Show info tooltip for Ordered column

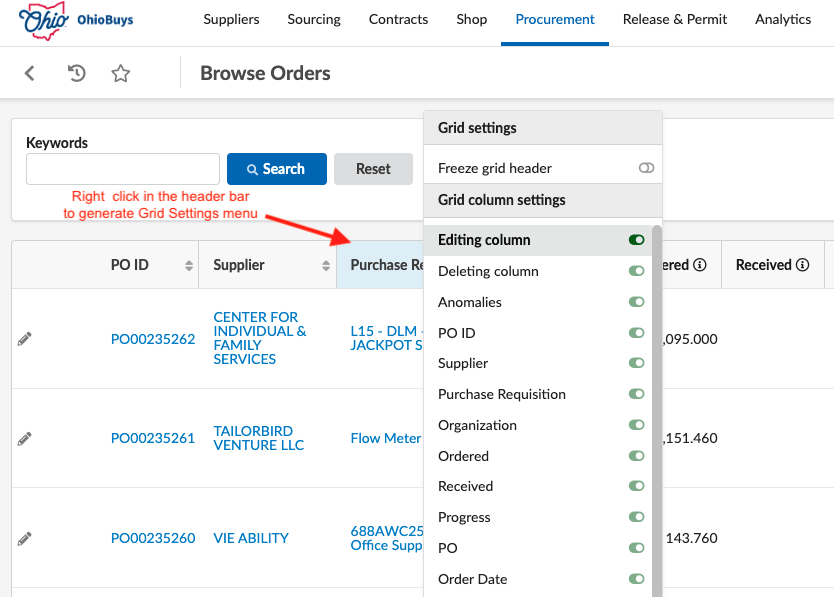pos(700,264)
